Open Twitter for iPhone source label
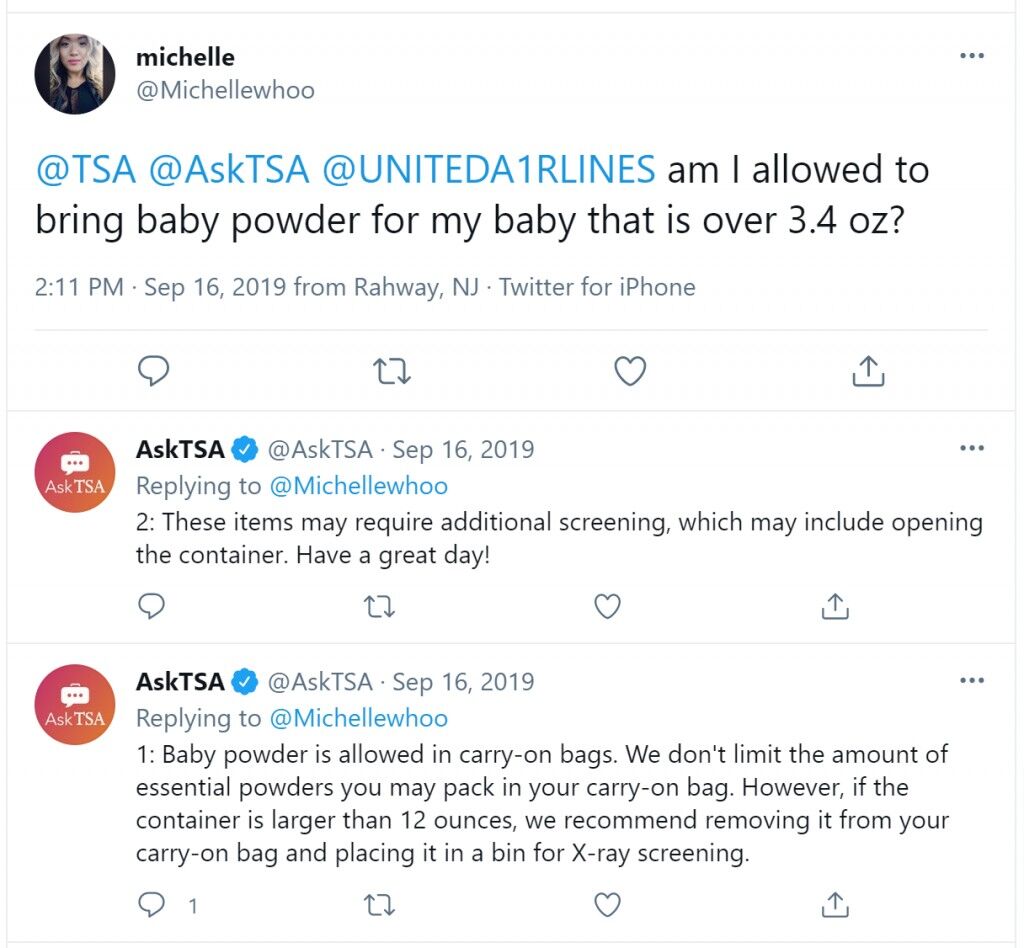1024x948 pixels. (x=597, y=287)
